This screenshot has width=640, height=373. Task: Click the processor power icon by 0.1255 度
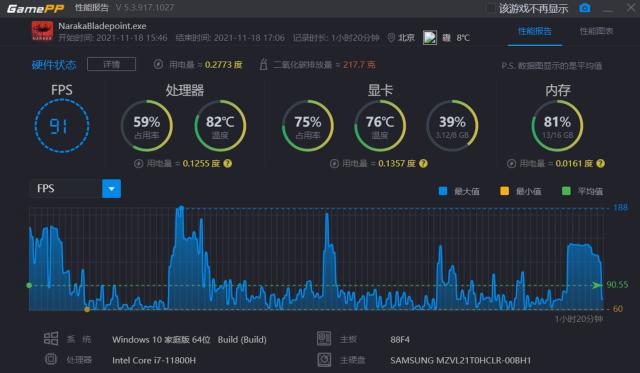pos(138,164)
